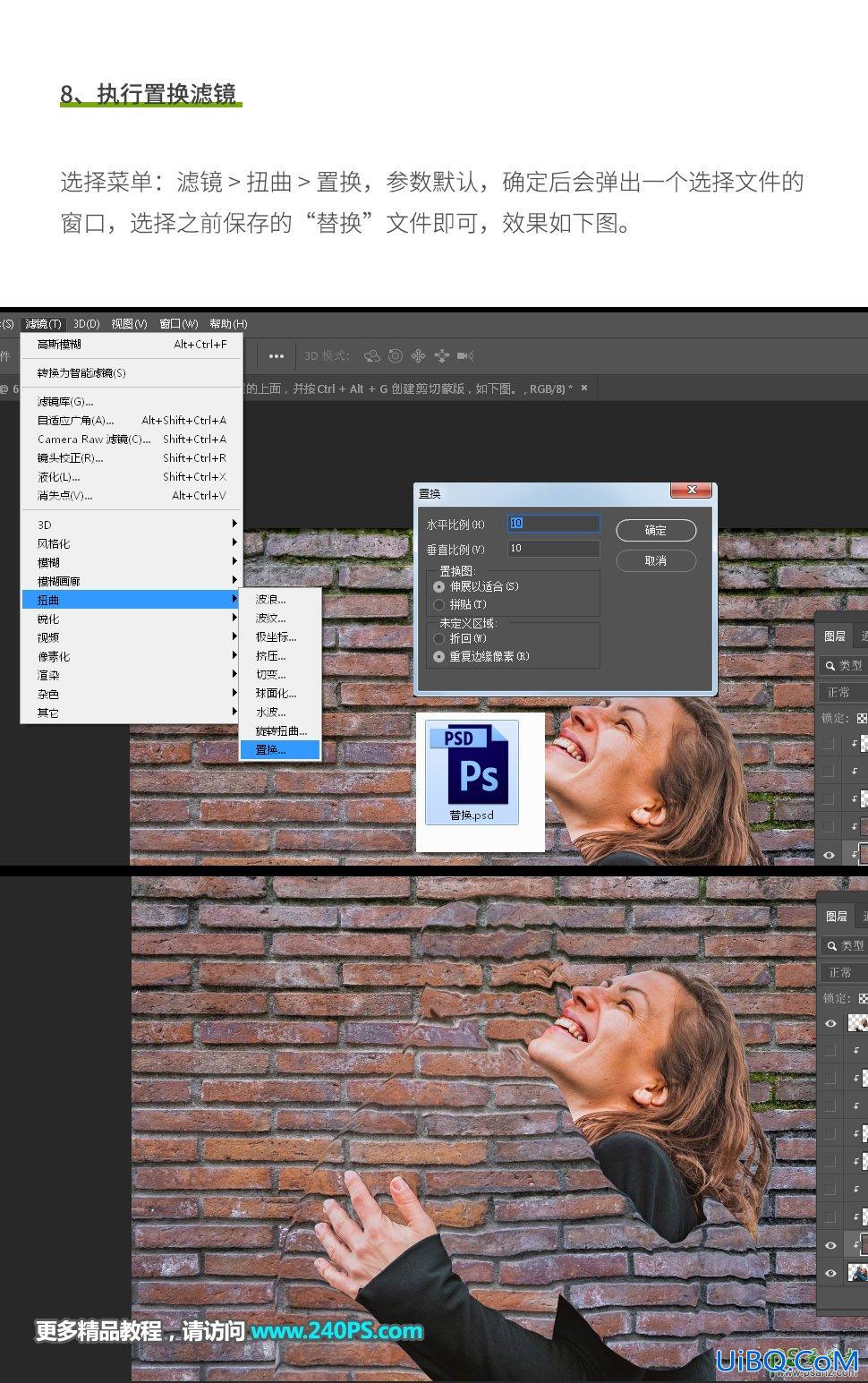Choose 高斯模糊 at top of filter menu
This screenshot has width=868, height=1383.
(131, 344)
